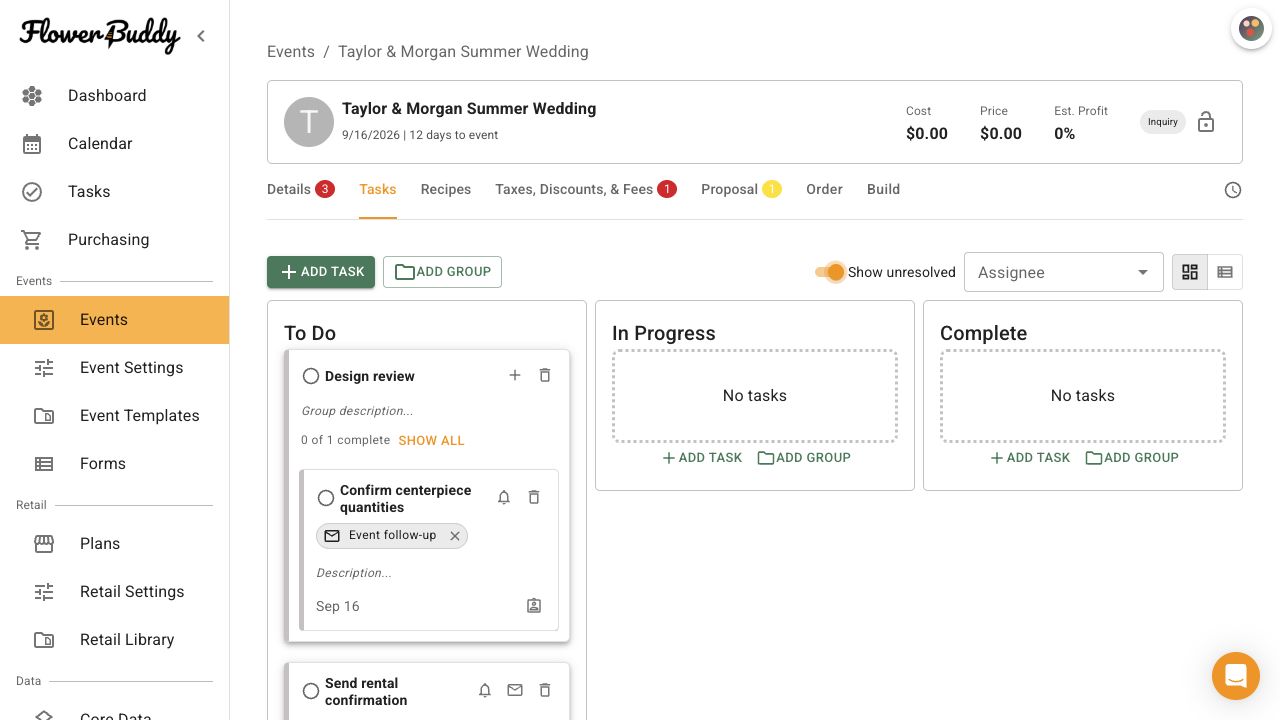Collapse the sidebar with the chevron arrow
Image resolution: width=1280 pixels, height=720 pixels.
click(201, 36)
